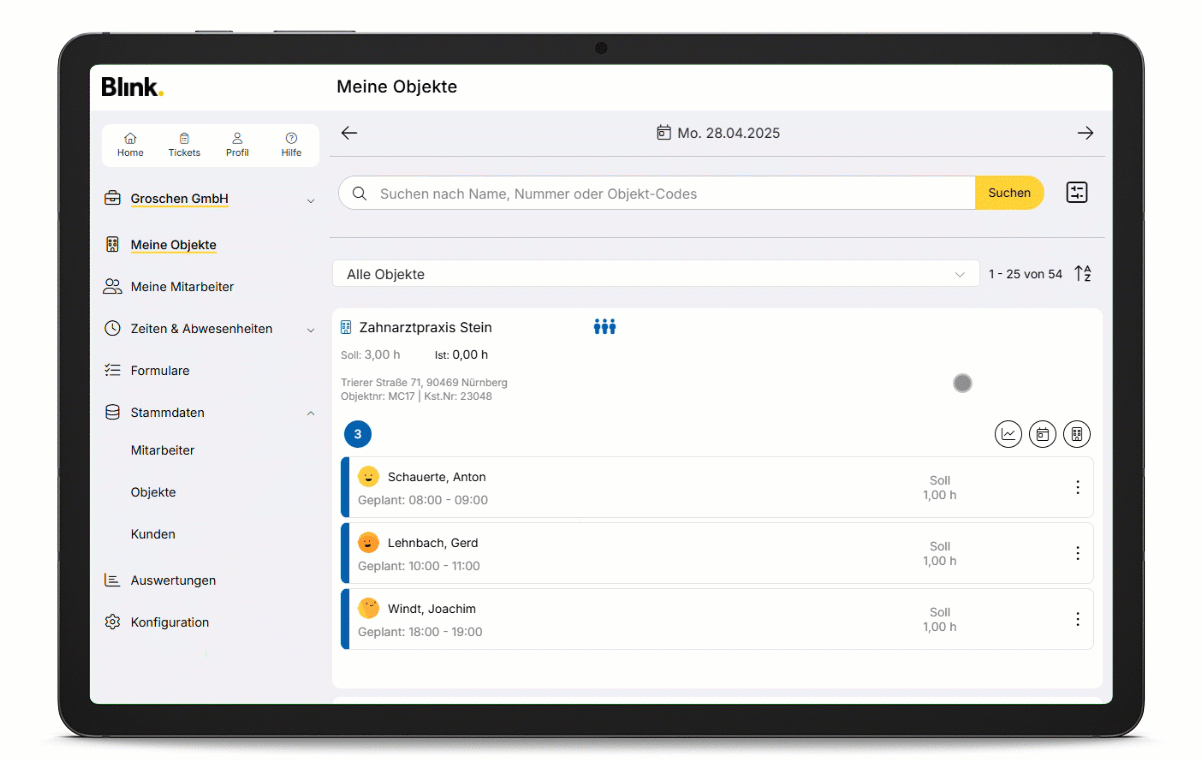This screenshot has height=760, width=1202.
Task: Open the Hilfe help shortcut
Action: click(291, 145)
